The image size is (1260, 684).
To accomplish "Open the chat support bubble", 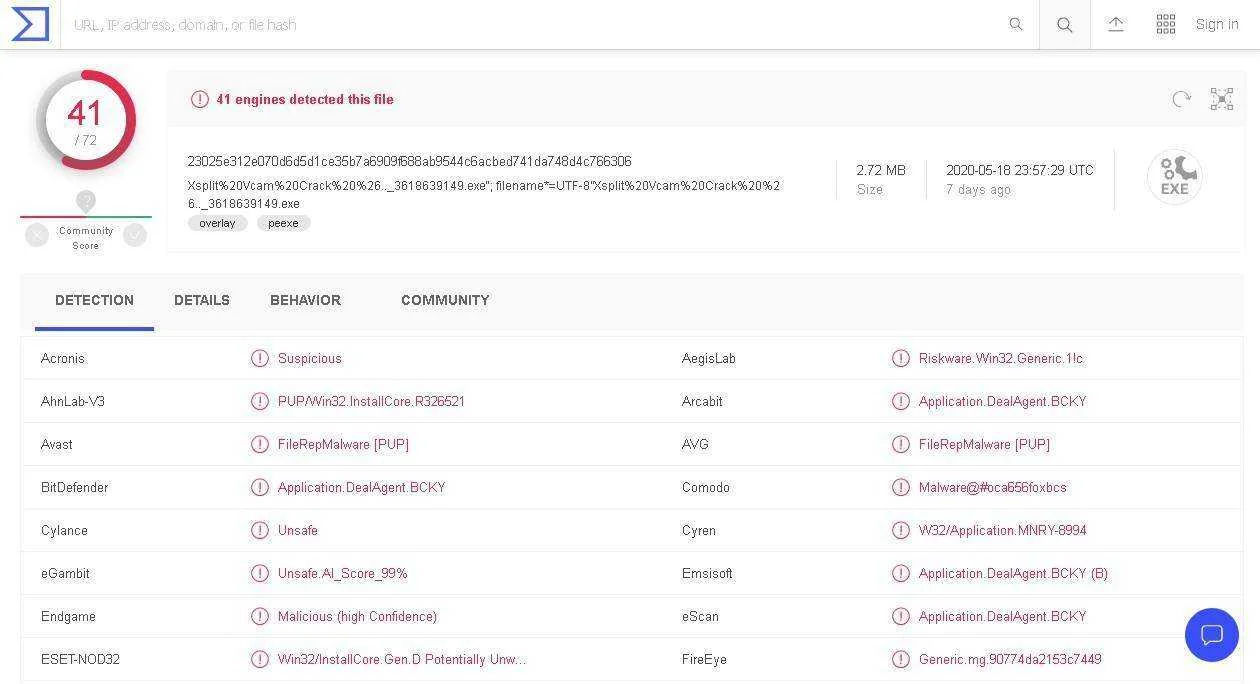I will 1211,635.
